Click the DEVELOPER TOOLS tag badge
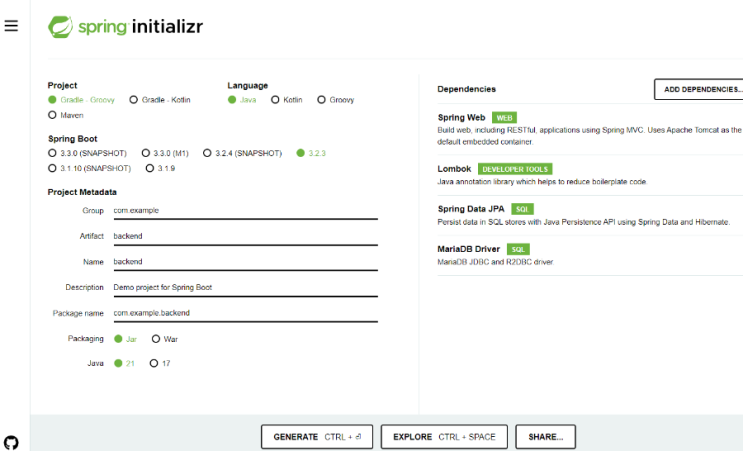Screen dimensions: 743x451 tap(515, 169)
